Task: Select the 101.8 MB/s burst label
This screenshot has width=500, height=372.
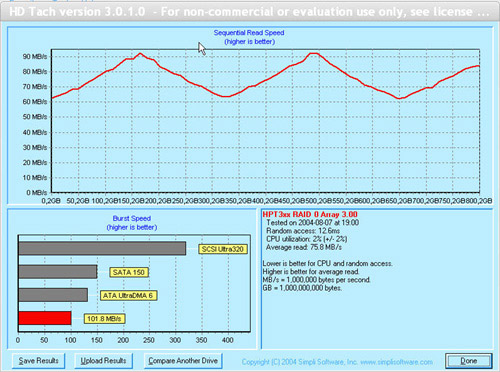Action: [104, 319]
